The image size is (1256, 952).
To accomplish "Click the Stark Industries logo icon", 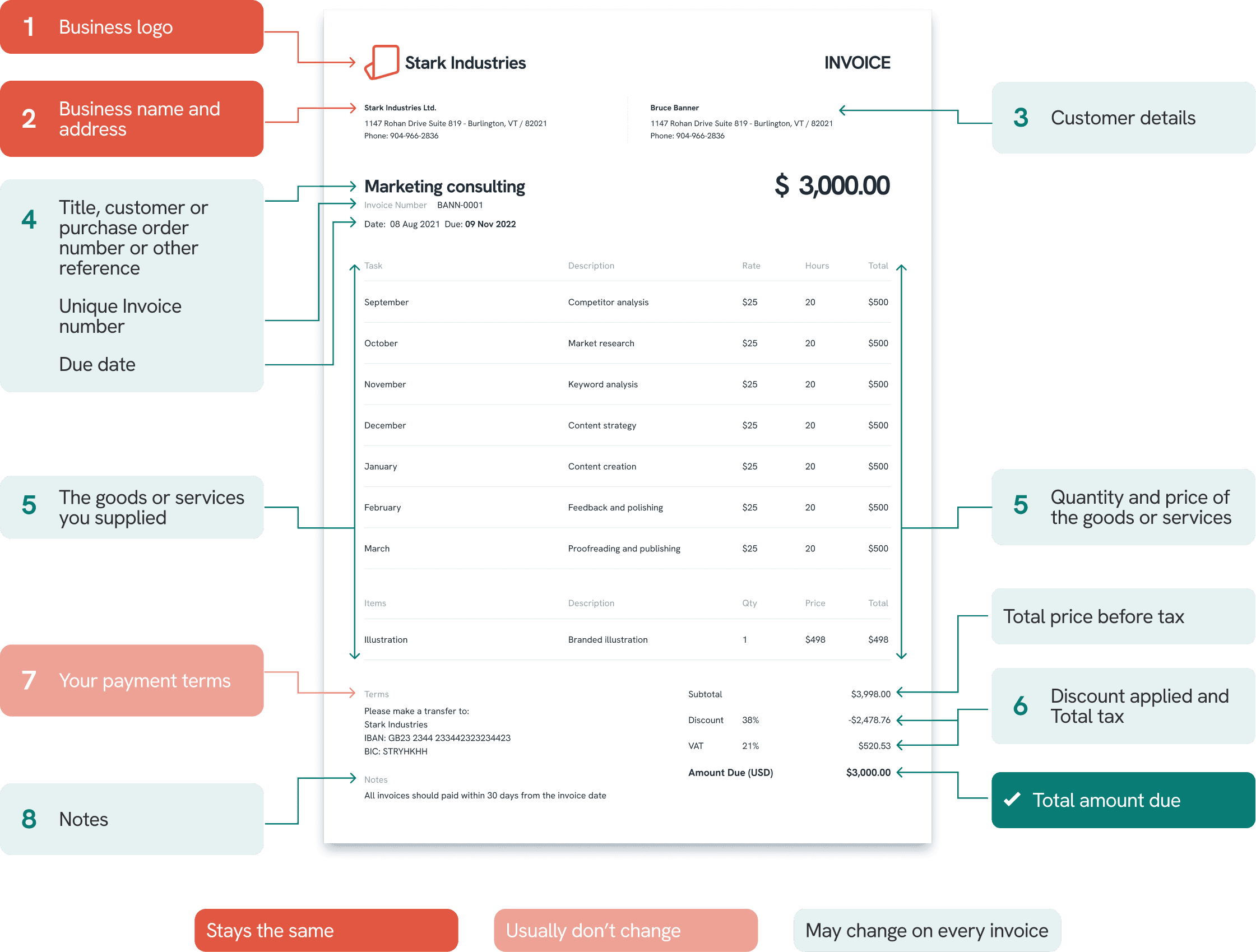I will click(x=382, y=62).
